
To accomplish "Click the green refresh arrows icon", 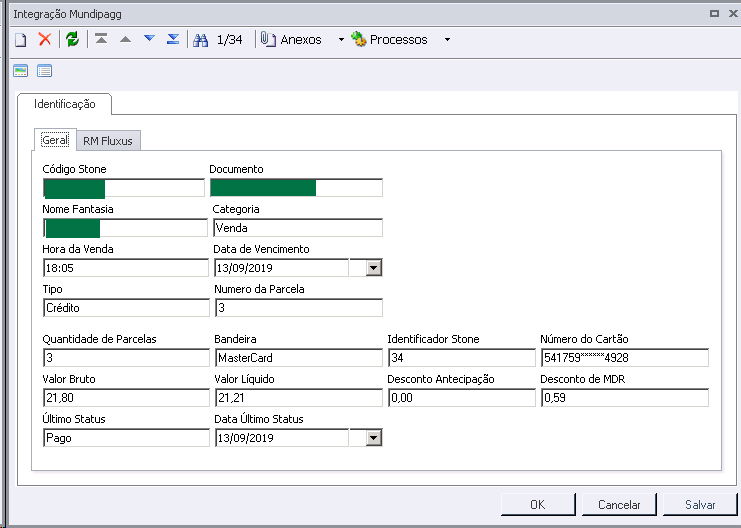I will (72, 39).
